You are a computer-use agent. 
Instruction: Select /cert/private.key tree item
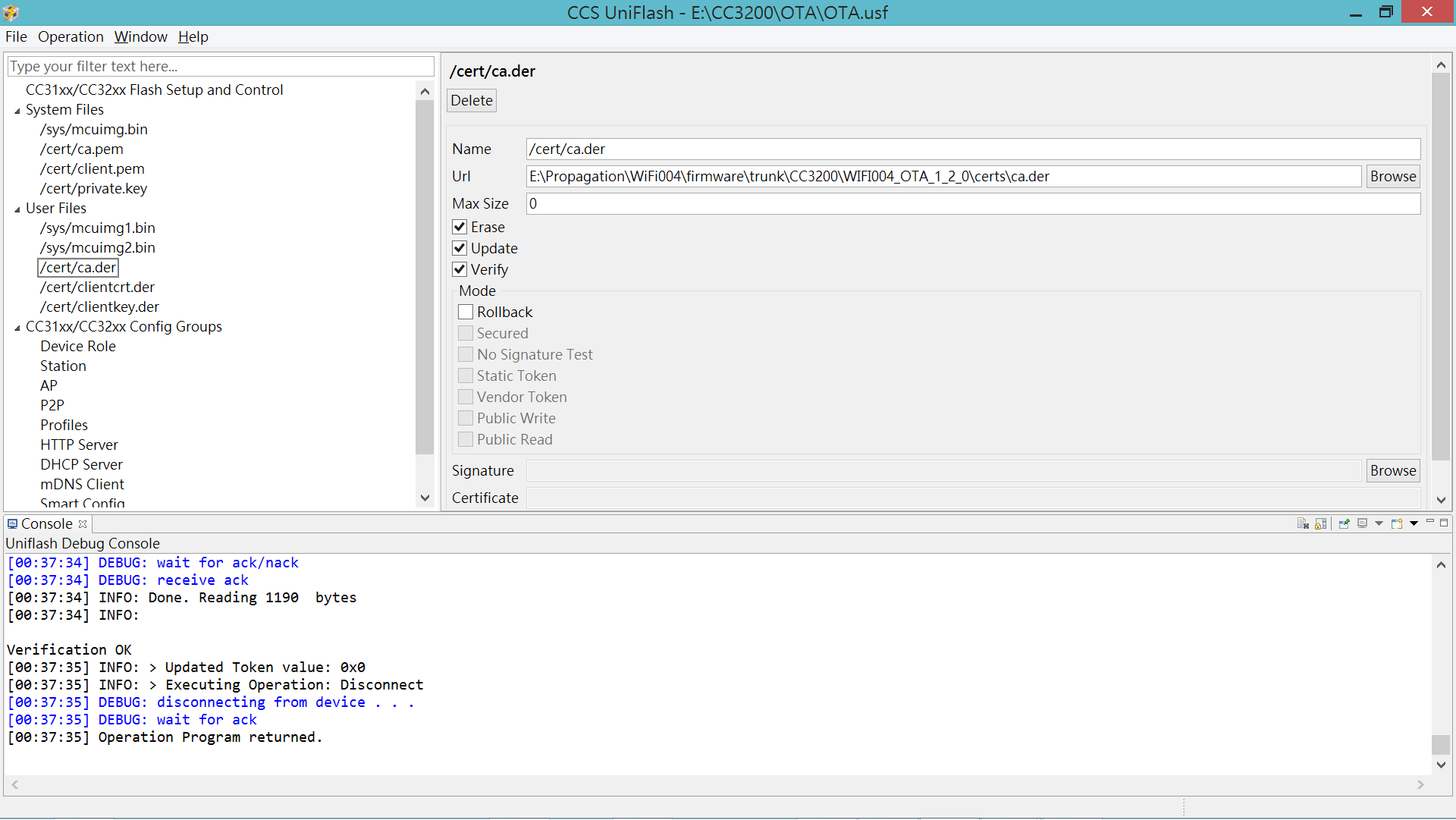[93, 188]
